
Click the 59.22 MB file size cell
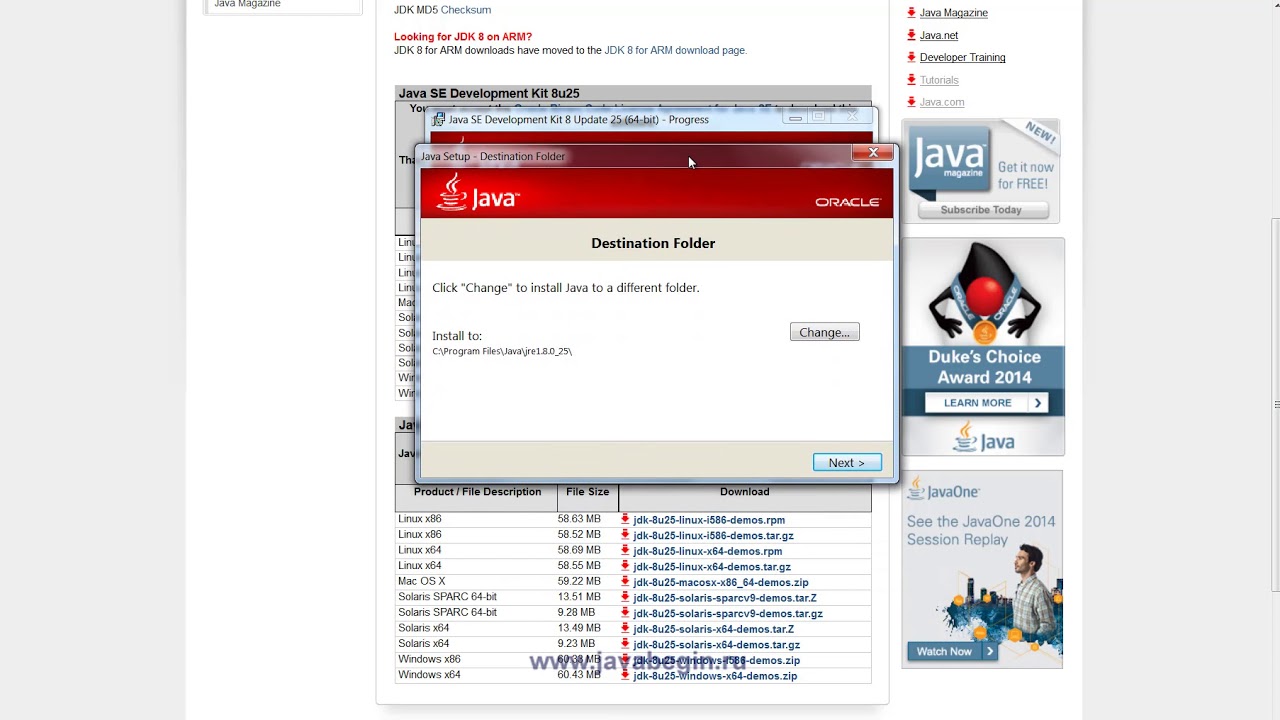(x=579, y=581)
